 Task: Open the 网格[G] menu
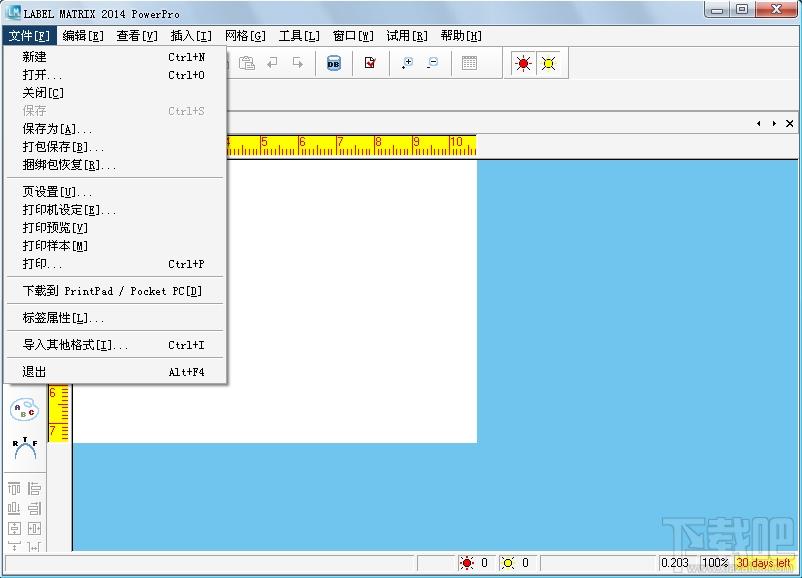pyautogui.click(x=245, y=36)
